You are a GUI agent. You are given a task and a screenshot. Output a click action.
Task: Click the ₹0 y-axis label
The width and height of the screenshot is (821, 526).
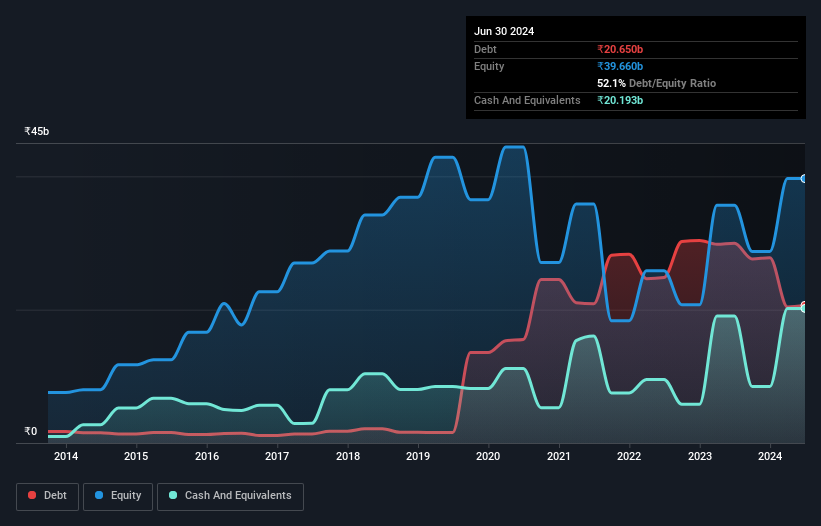click(31, 431)
